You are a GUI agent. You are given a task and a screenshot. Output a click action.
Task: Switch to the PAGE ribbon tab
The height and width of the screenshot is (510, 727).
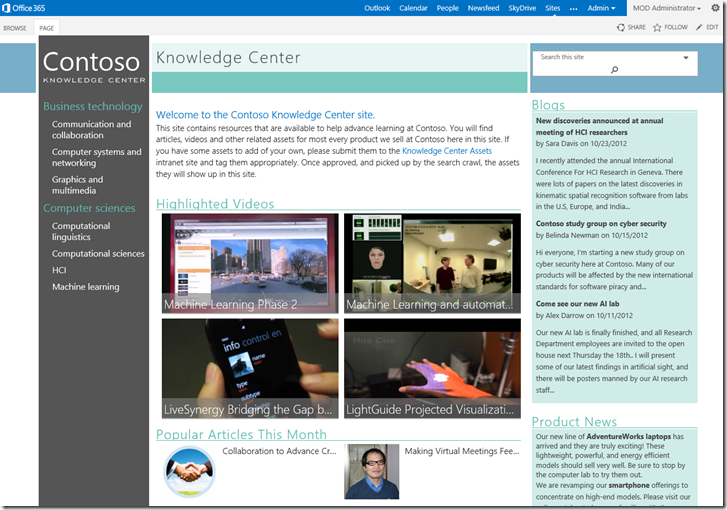46,28
